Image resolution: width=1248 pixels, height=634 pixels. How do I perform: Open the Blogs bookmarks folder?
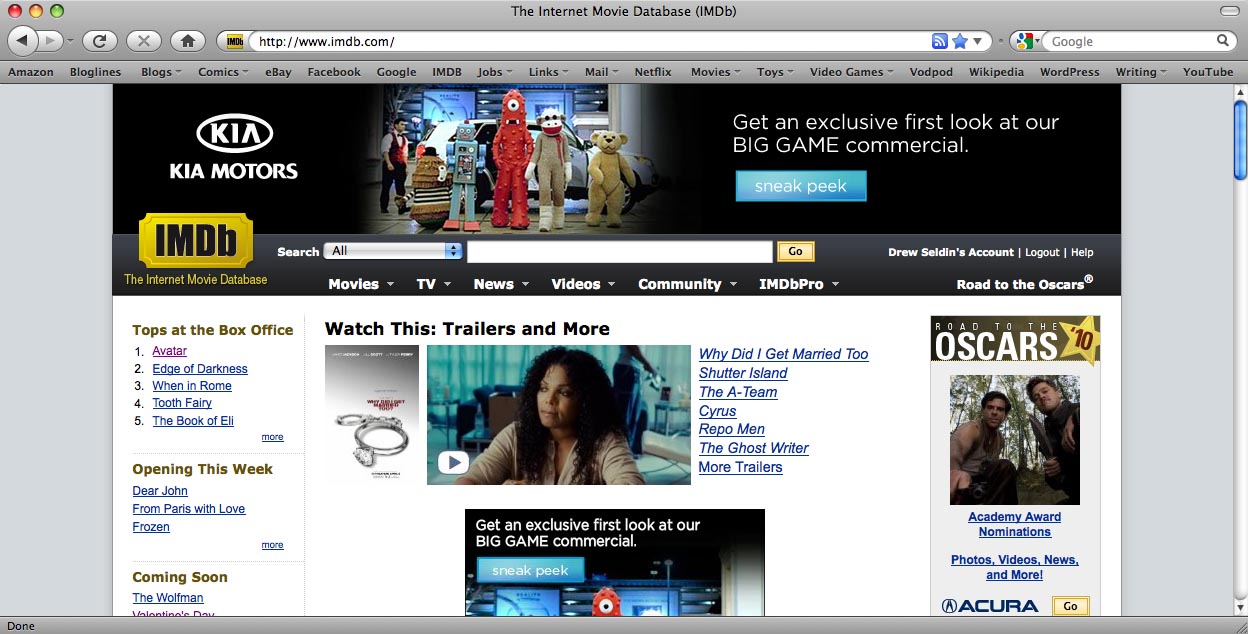161,72
